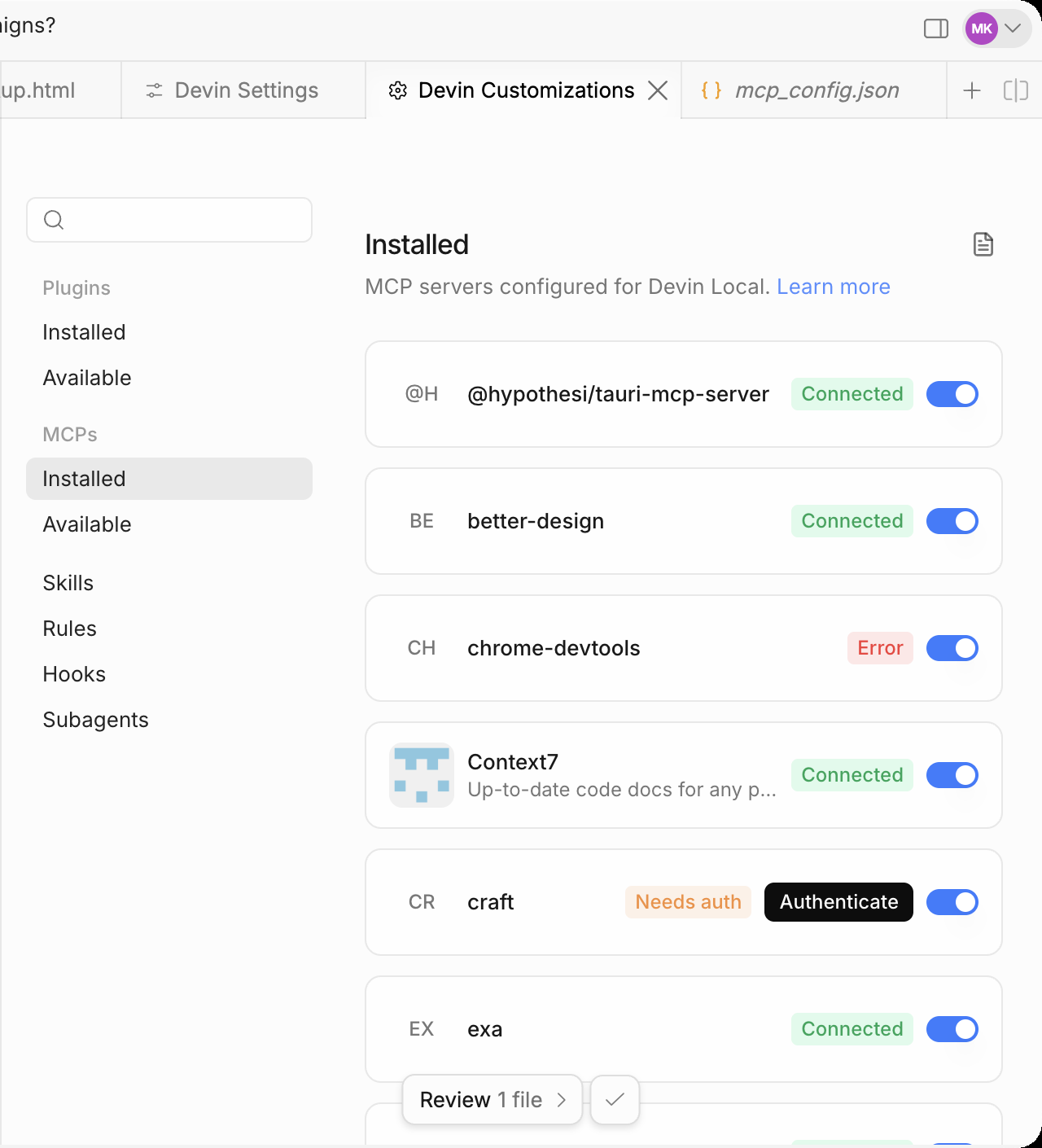Viewport: 1042px width, 1148px height.
Task: Open the MK account avatar menu
Action: [x=996, y=28]
